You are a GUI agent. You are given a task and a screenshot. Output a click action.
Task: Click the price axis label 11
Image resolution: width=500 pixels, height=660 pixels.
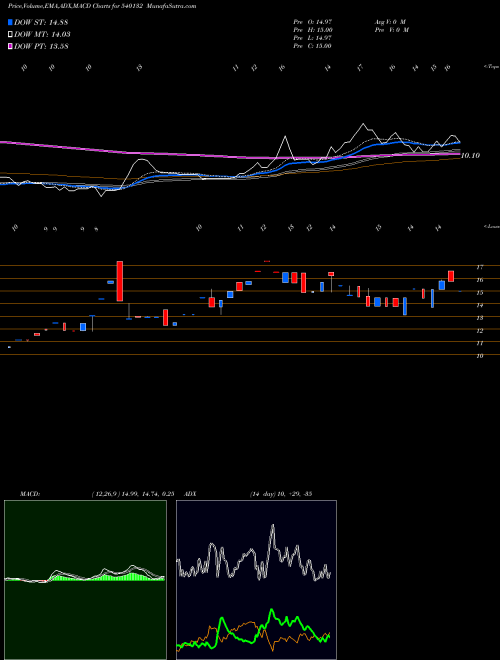tap(479, 343)
